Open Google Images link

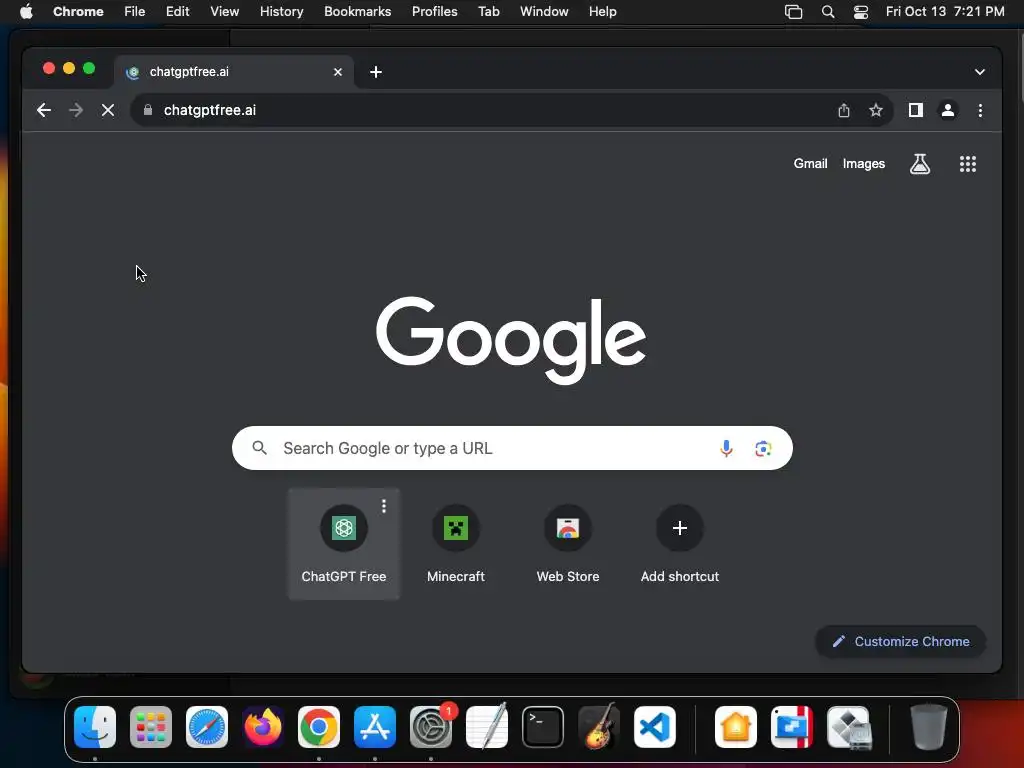pyautogui.click(x=863, y=164)
